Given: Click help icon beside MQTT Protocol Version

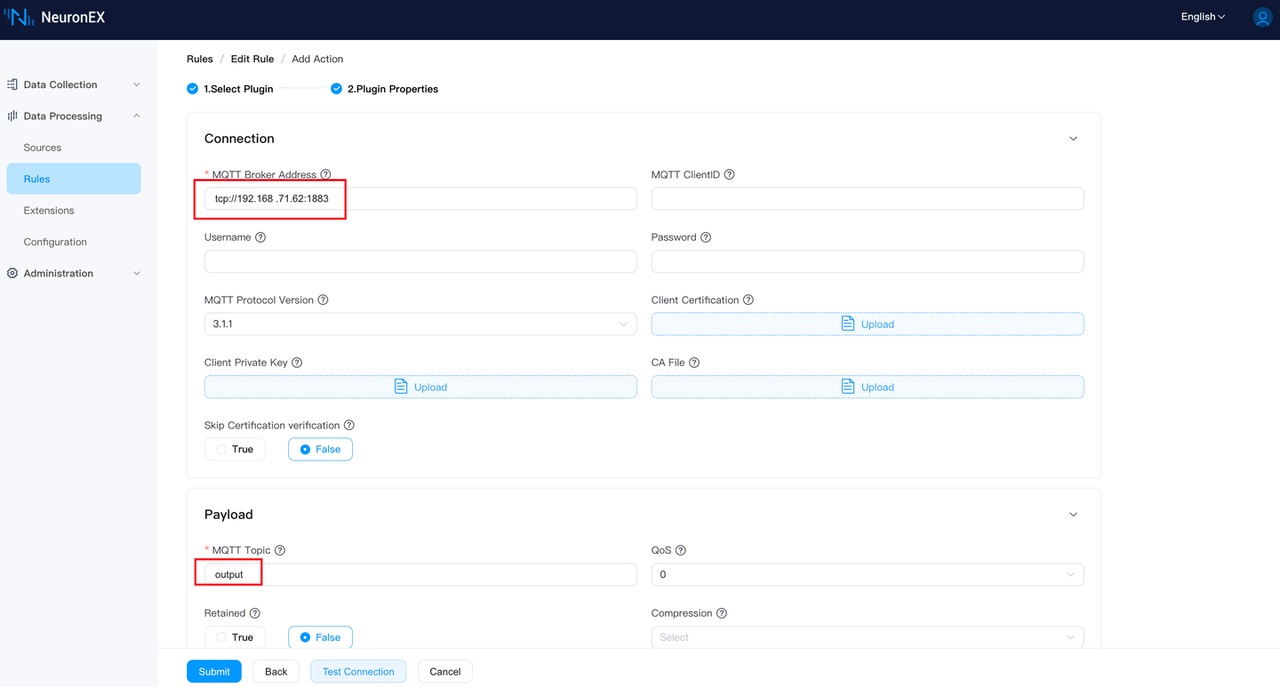Looking at the screenshot, I should click(x=323, y=300).
